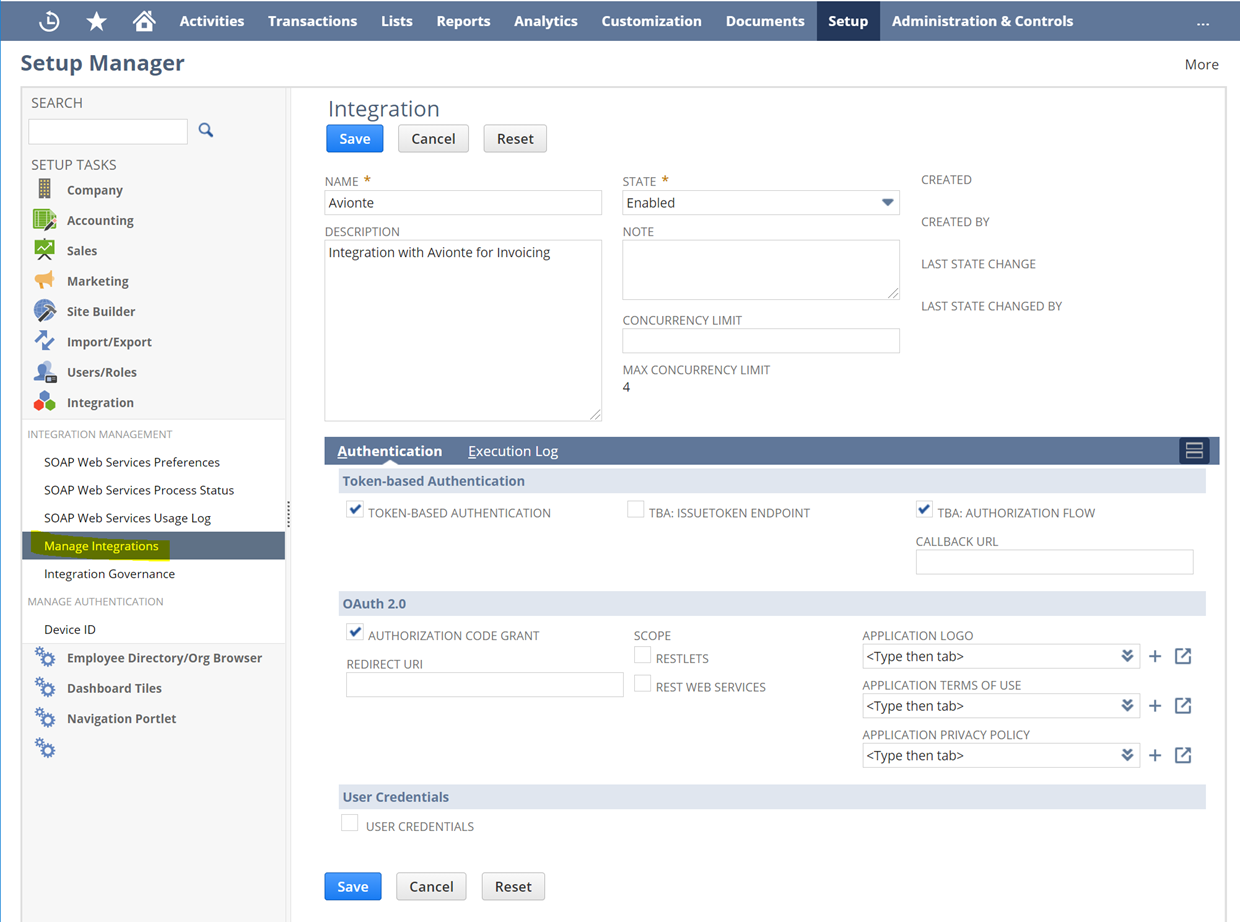Screen dimensions: 1240x922
Task: Select the Authentication tab
Action: 389,451
